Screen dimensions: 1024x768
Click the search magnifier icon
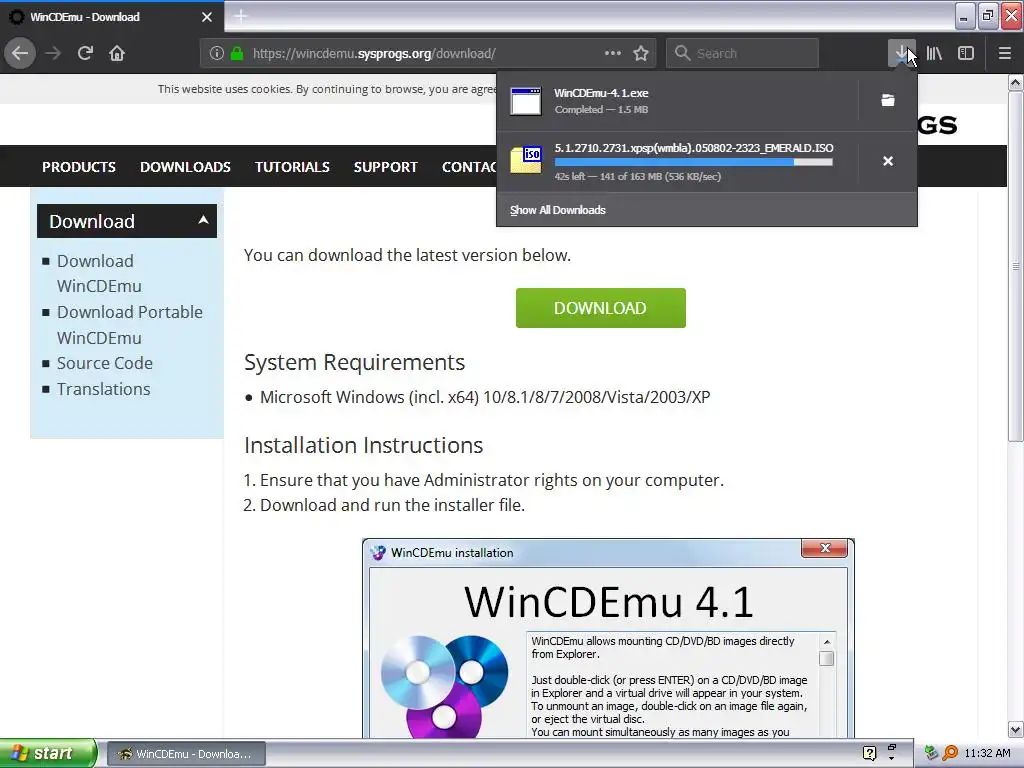coord(682,53)
